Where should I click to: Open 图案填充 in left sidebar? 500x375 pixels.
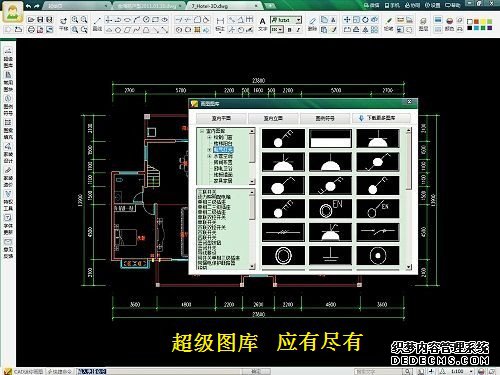8,129
